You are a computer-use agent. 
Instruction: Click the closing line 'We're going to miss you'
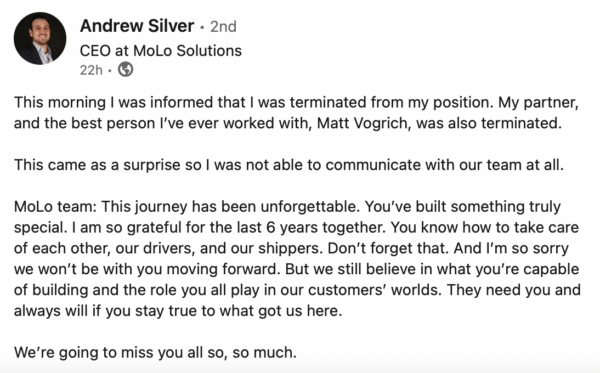click(x=155, y=352)
